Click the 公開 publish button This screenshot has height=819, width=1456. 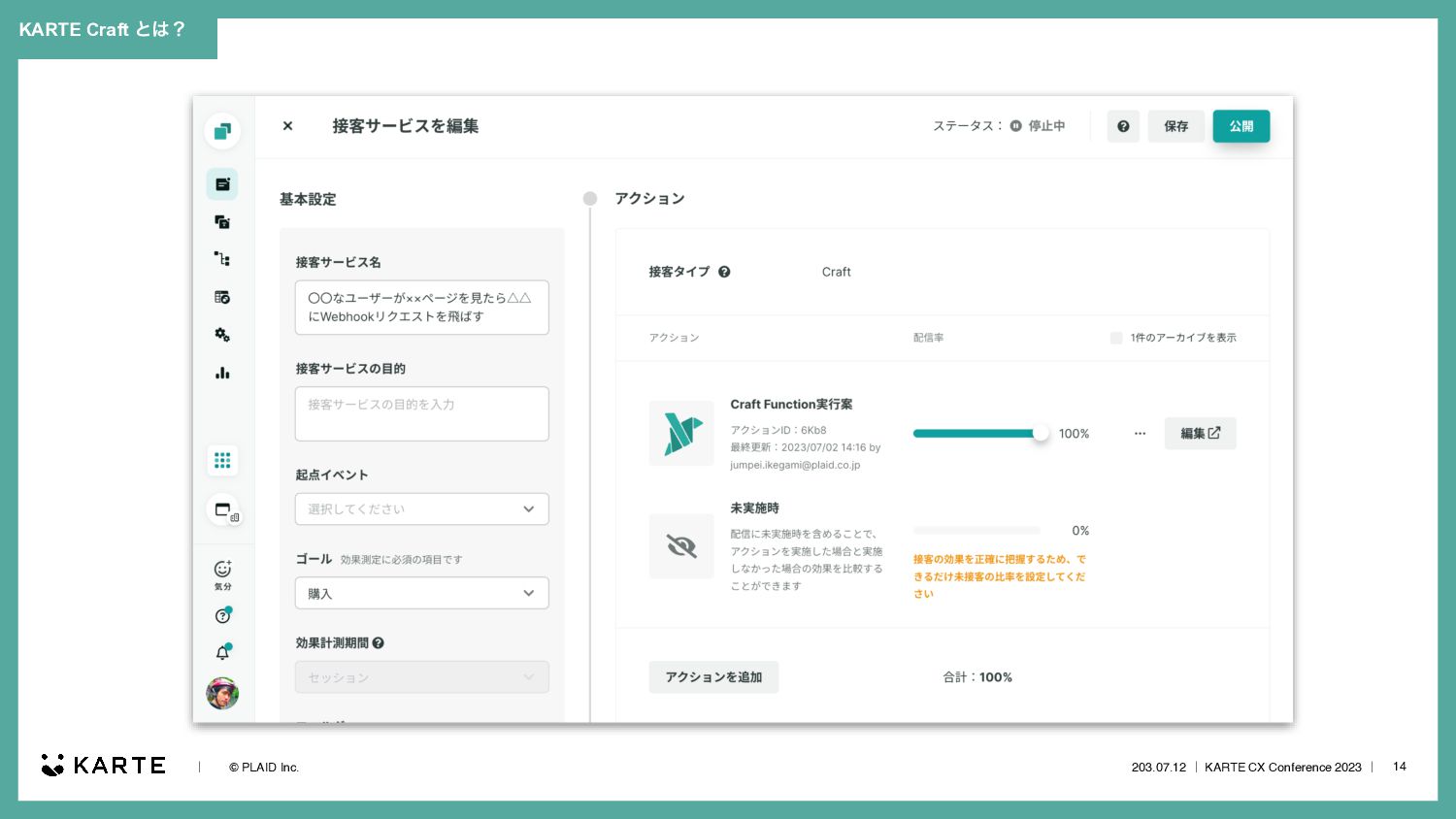(1241, 126)
